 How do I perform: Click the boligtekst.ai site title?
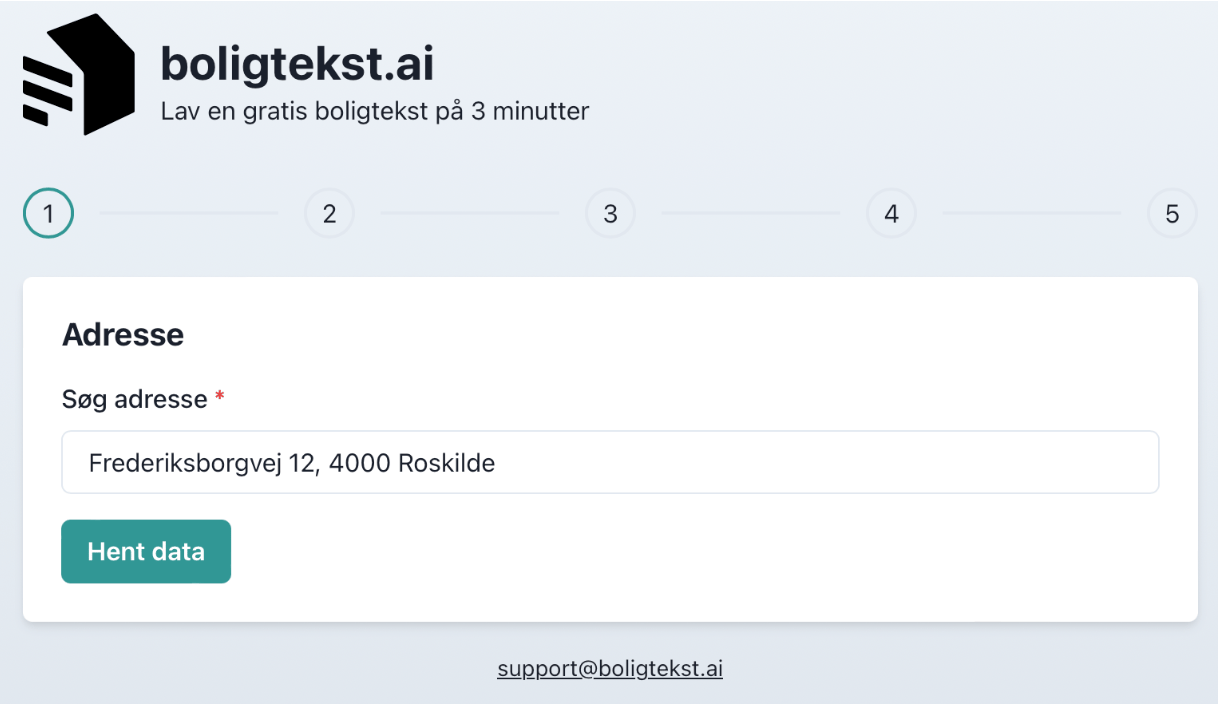[x=297, y=65]
